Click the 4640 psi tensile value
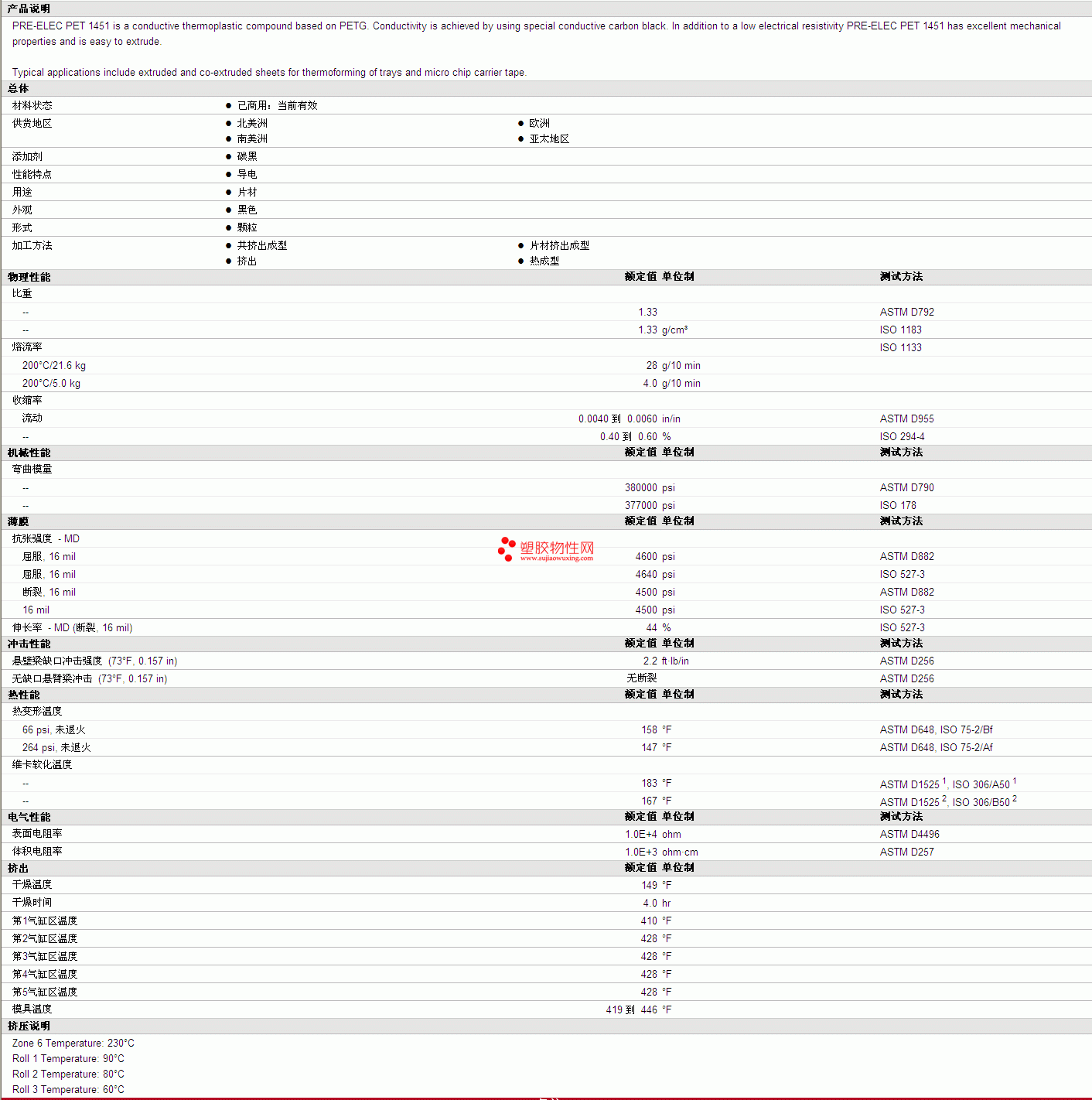 point(655,574)
